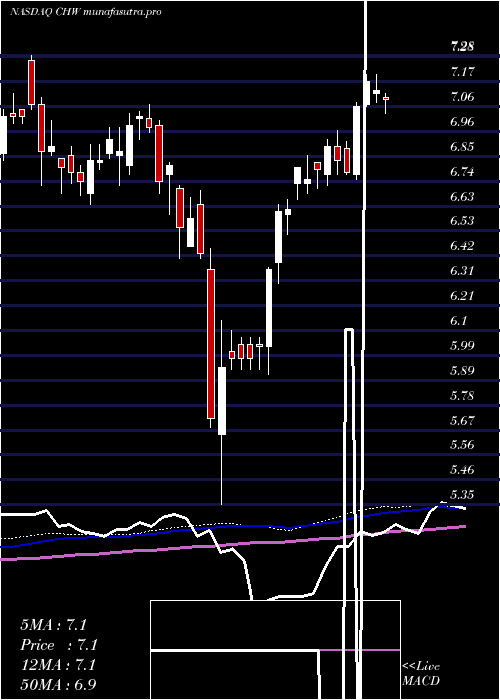Click the 6.74 price axis label

pos(462,171)
